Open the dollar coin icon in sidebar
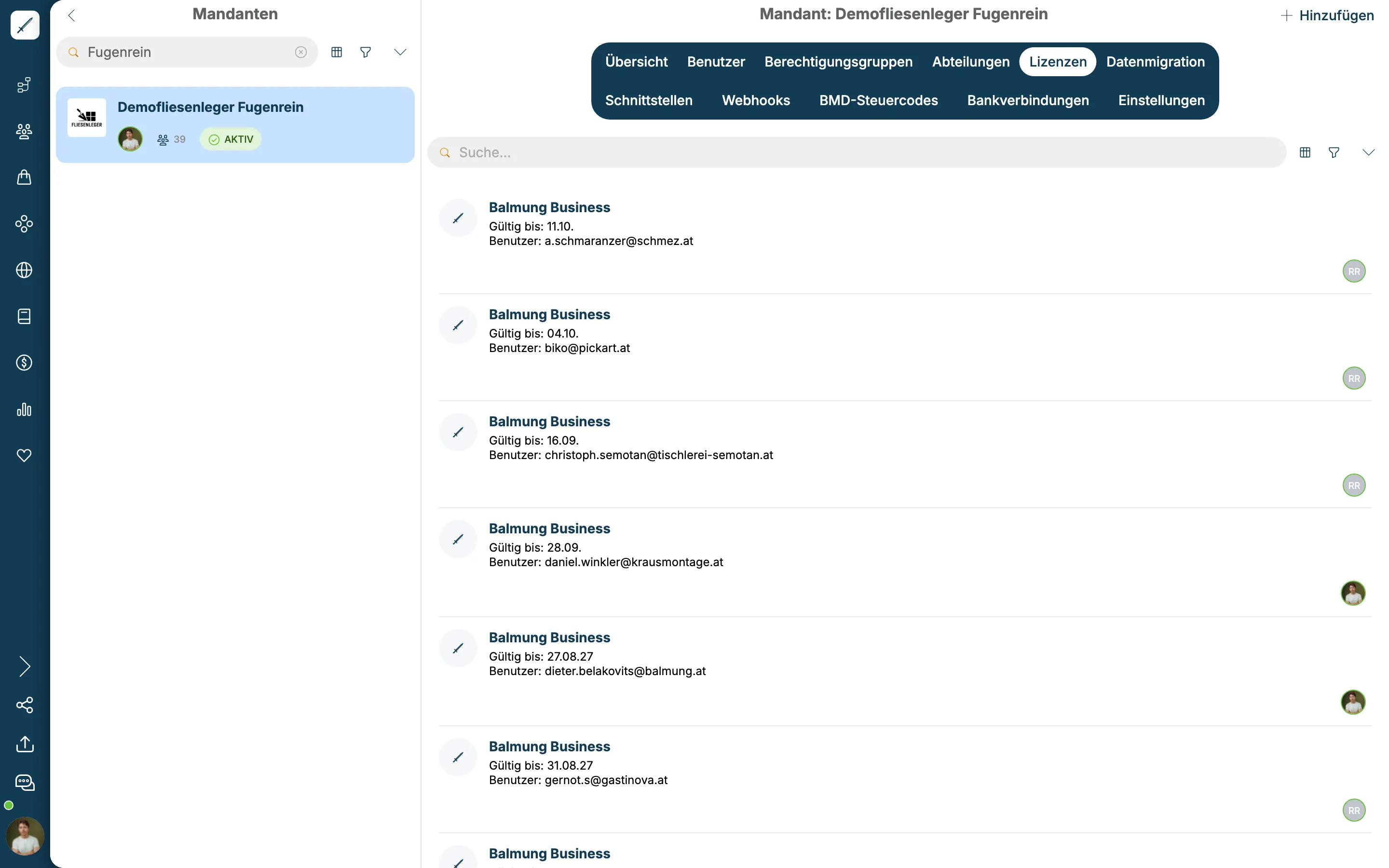The image size is (1389, 868). (x=24, y=363)
